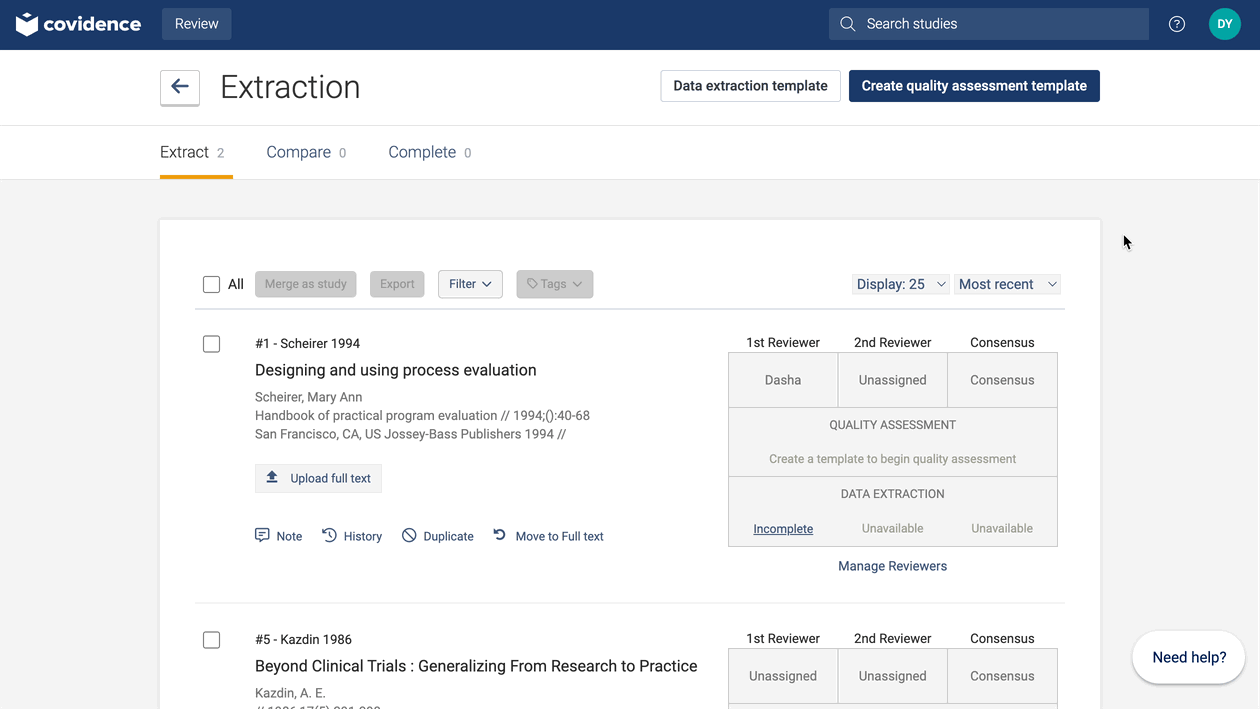Click the Search studies field
The height and width of the screenshot is (709, 1260).
click(988, 24)
